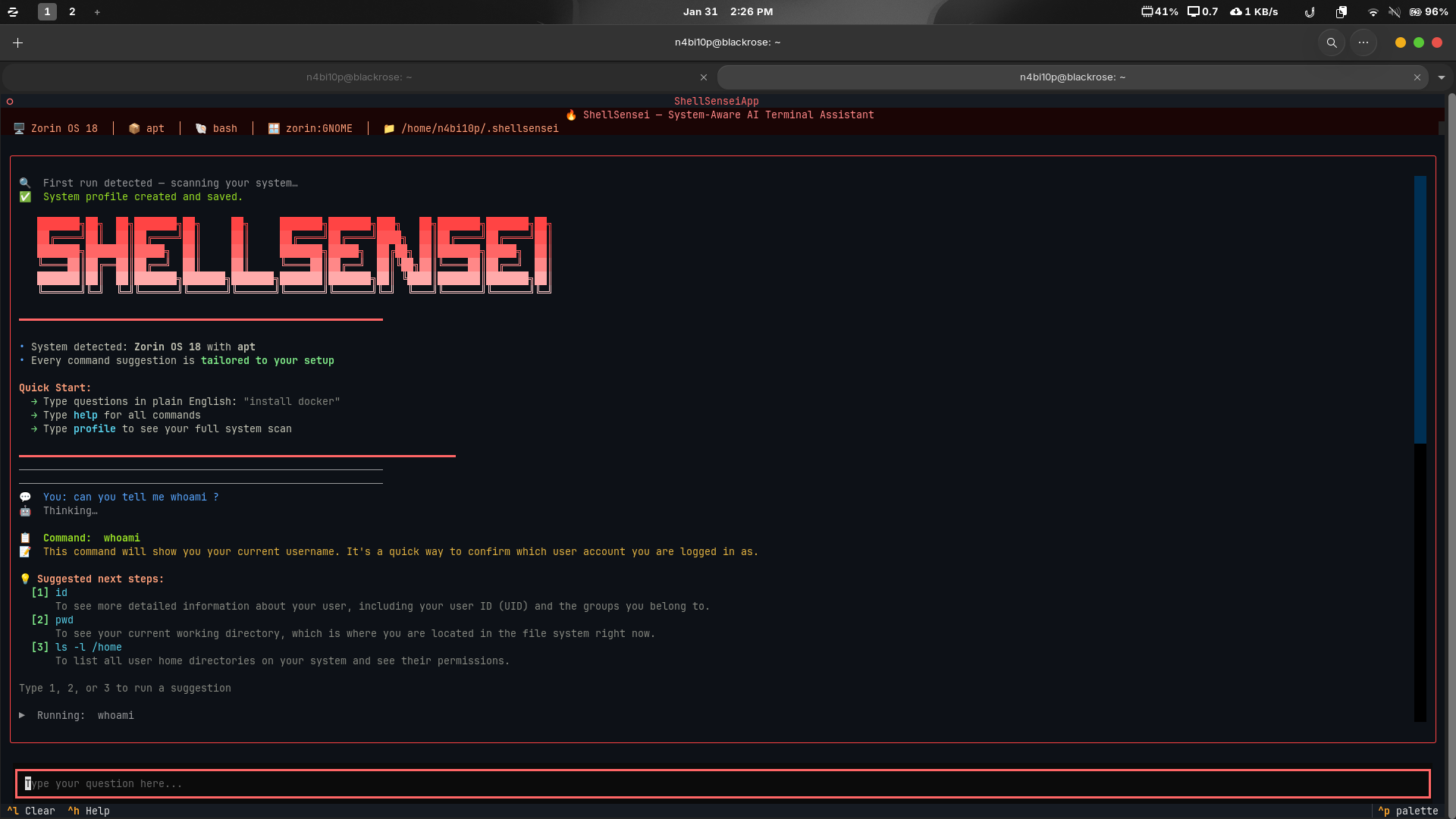Add a new workspace with the plus

point(97,12)
